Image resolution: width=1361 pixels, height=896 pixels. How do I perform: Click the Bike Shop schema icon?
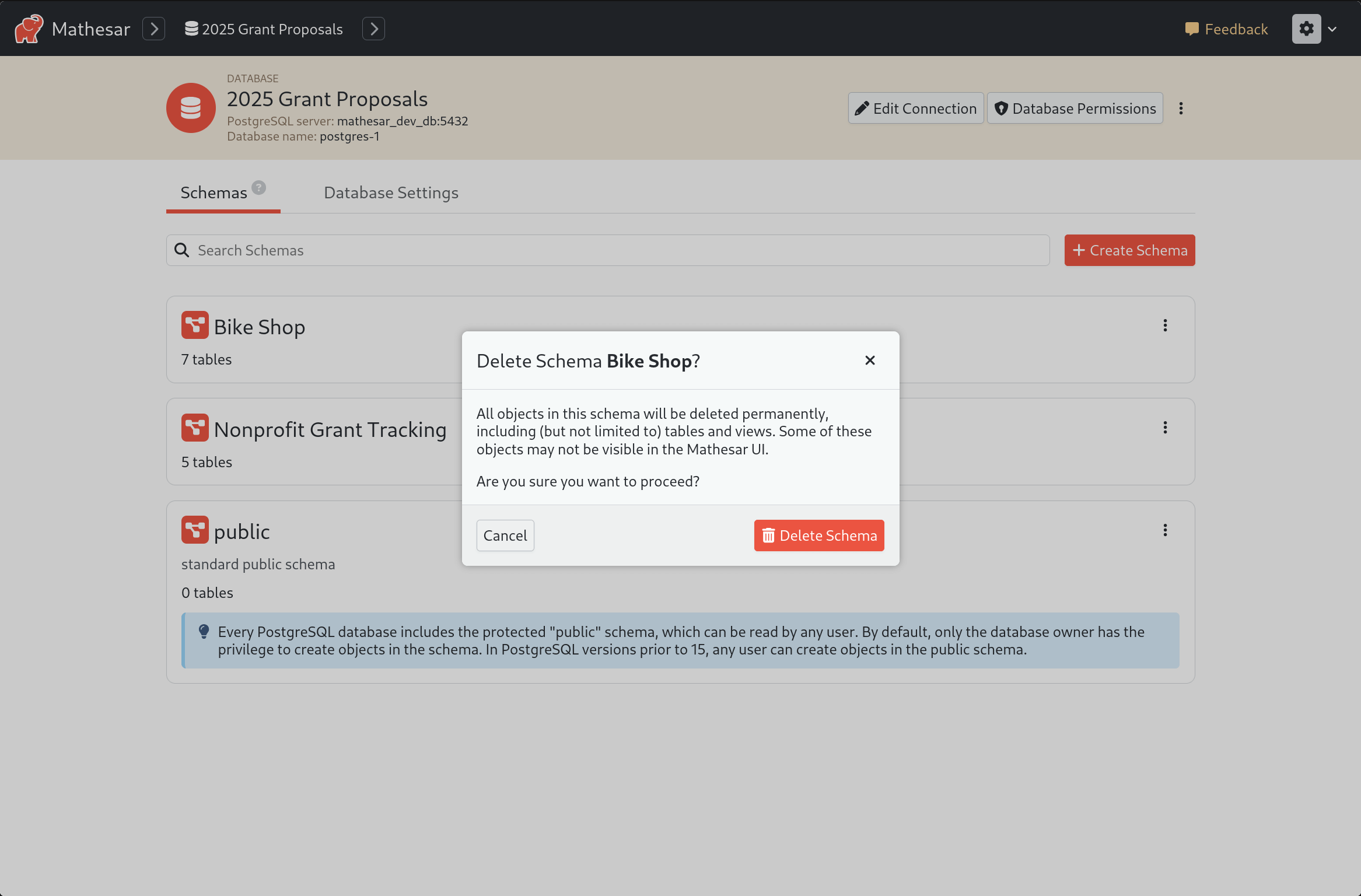coord(193,325)
